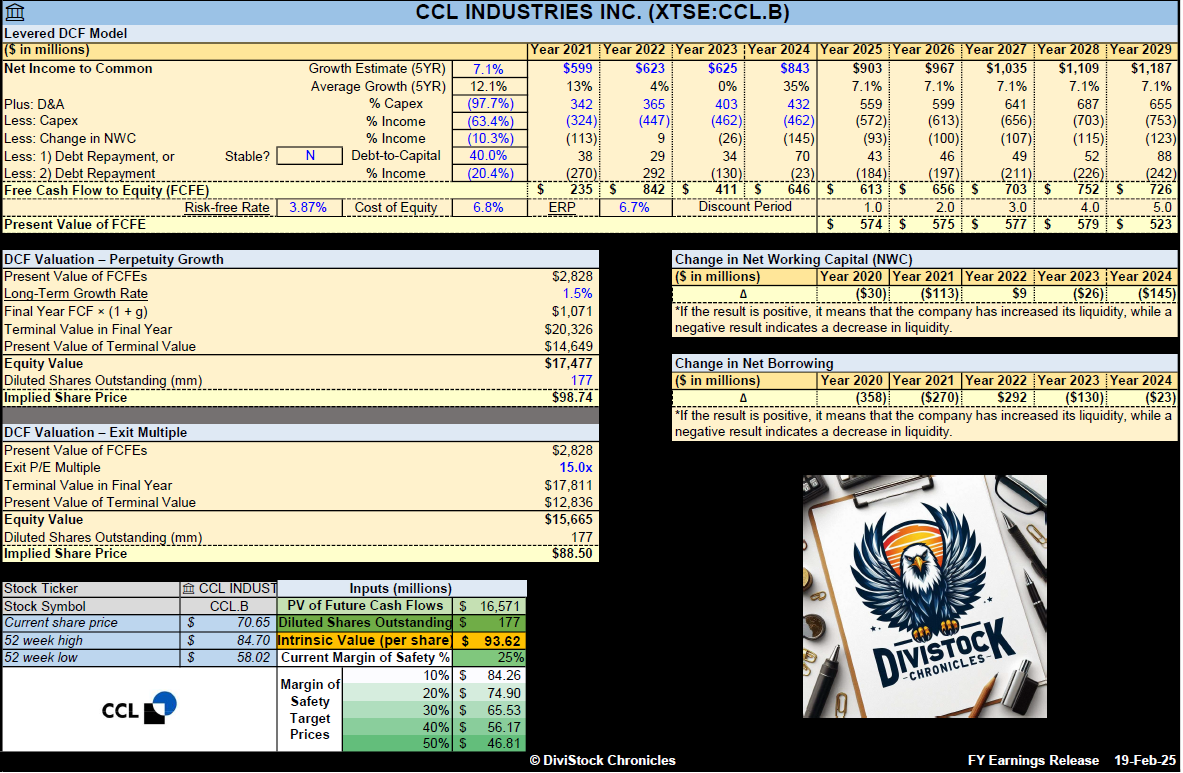This screenshot has width=1183, height=773.
Task: Select the Levered DCF Model heading
Action: click(66, 33)
